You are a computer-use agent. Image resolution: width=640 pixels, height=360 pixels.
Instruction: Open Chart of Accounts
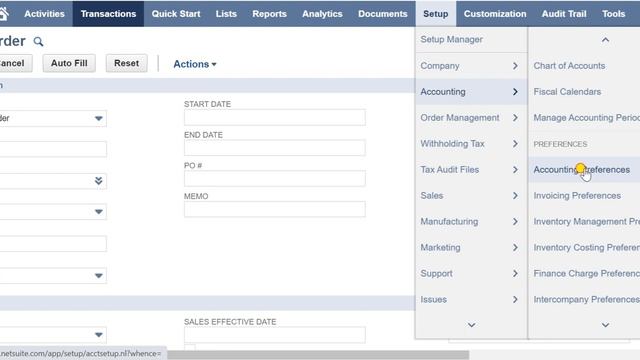point(569,66)
